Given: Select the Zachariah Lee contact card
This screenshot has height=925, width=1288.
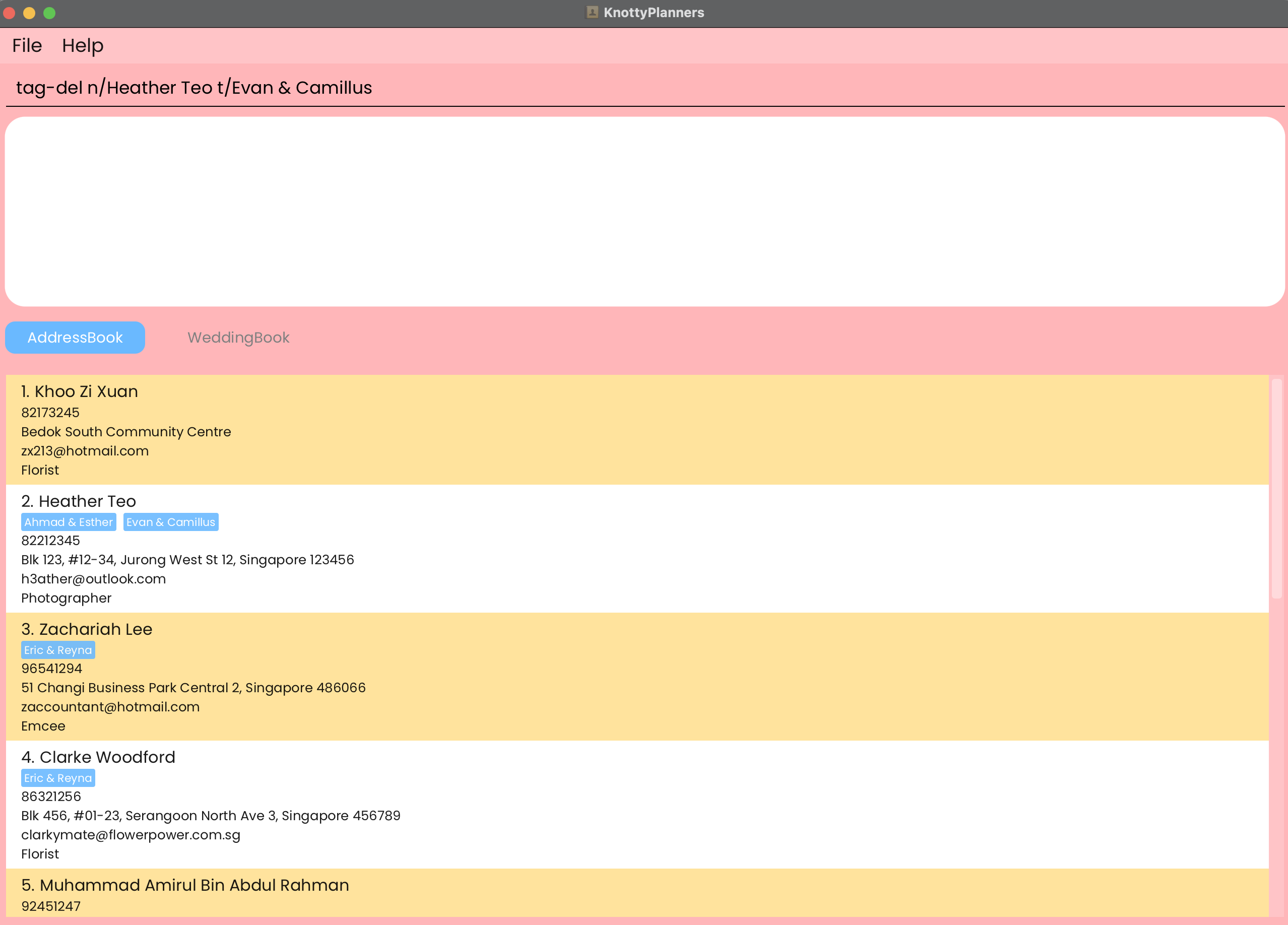Looking at the screenshot, I should pyautogui.click(x=636, y=676).
